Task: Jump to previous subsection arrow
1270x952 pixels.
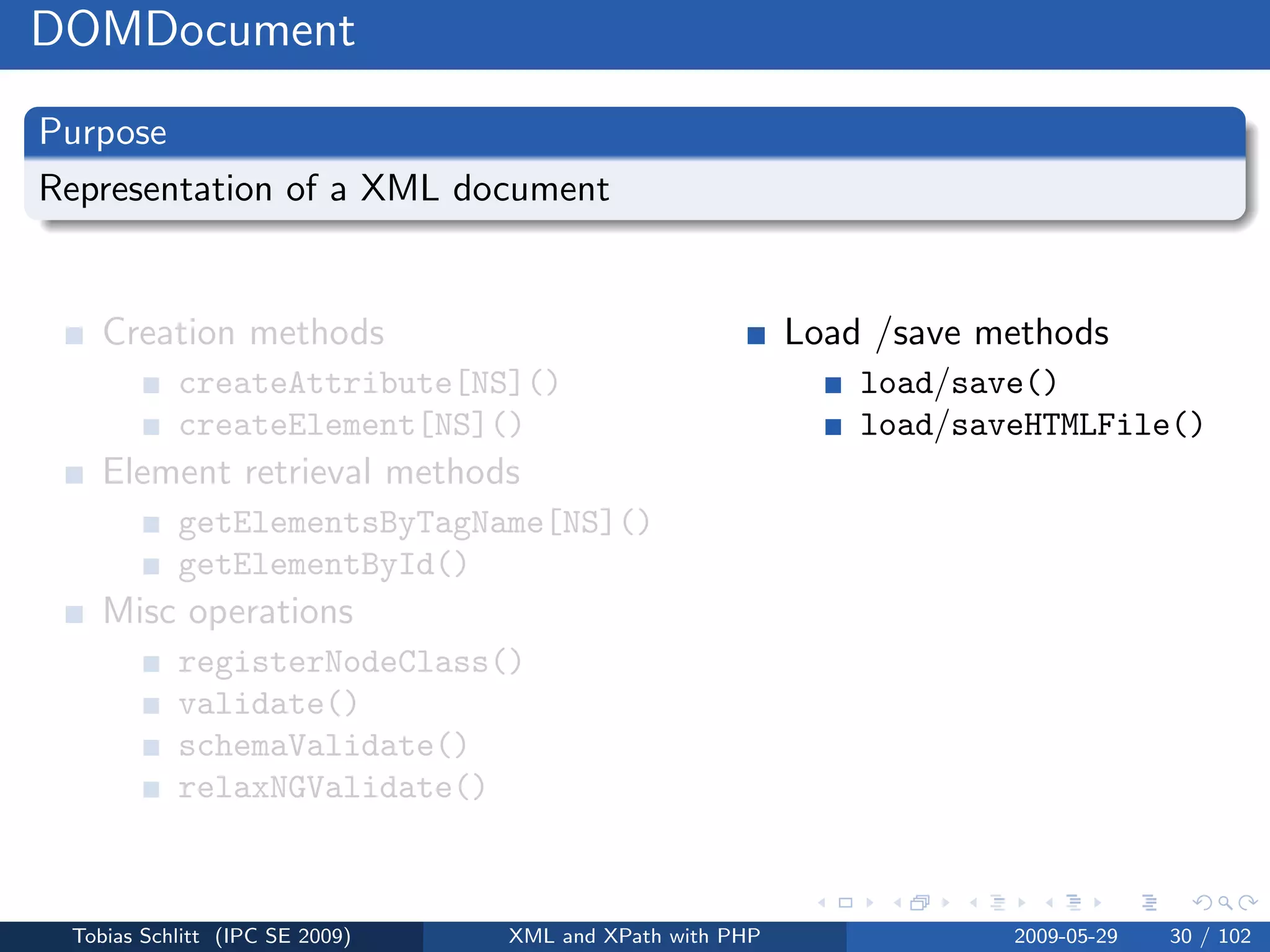Action: click(974, 903)
